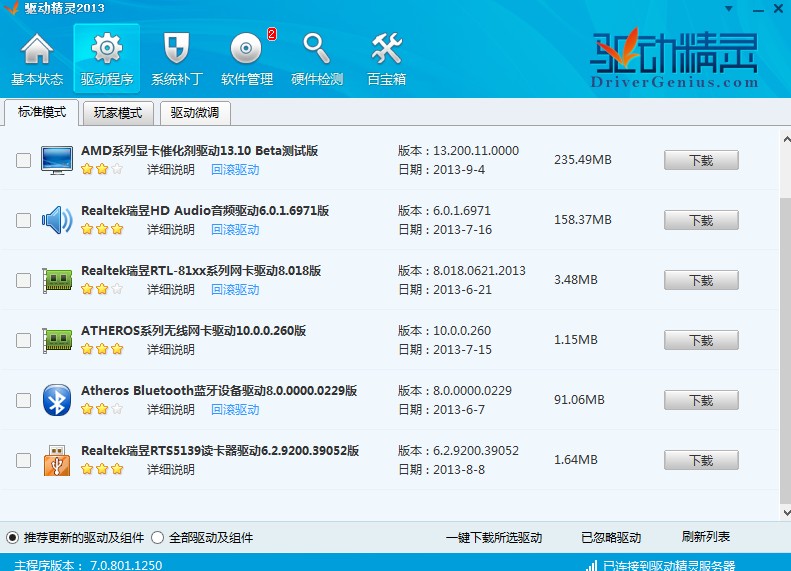Click the star rating of the AMD driver
This screenshot has width=791, height=571.
pyautogui.click(x=102, y=169)
